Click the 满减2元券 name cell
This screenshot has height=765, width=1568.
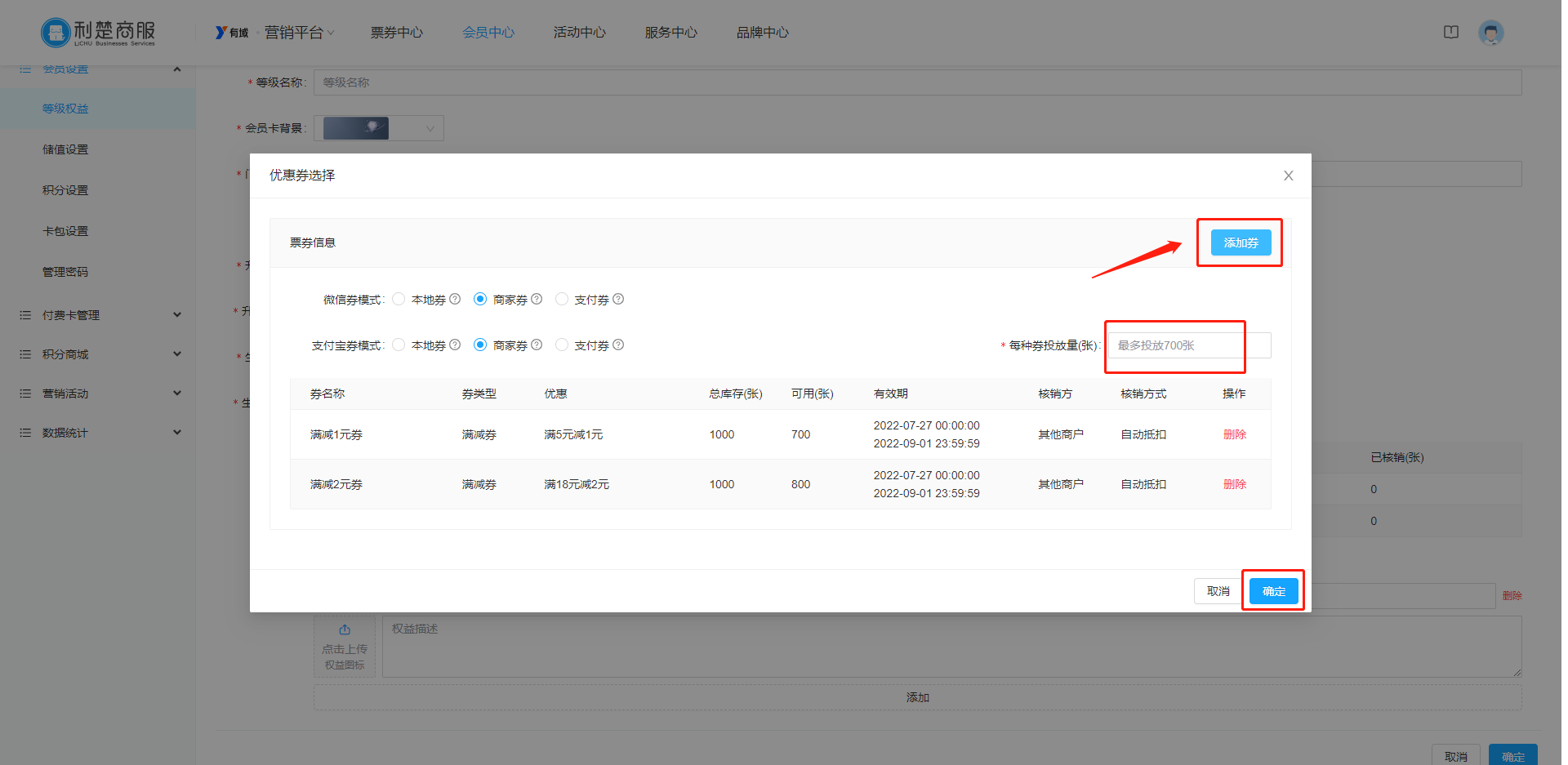[x=336, y=484]
